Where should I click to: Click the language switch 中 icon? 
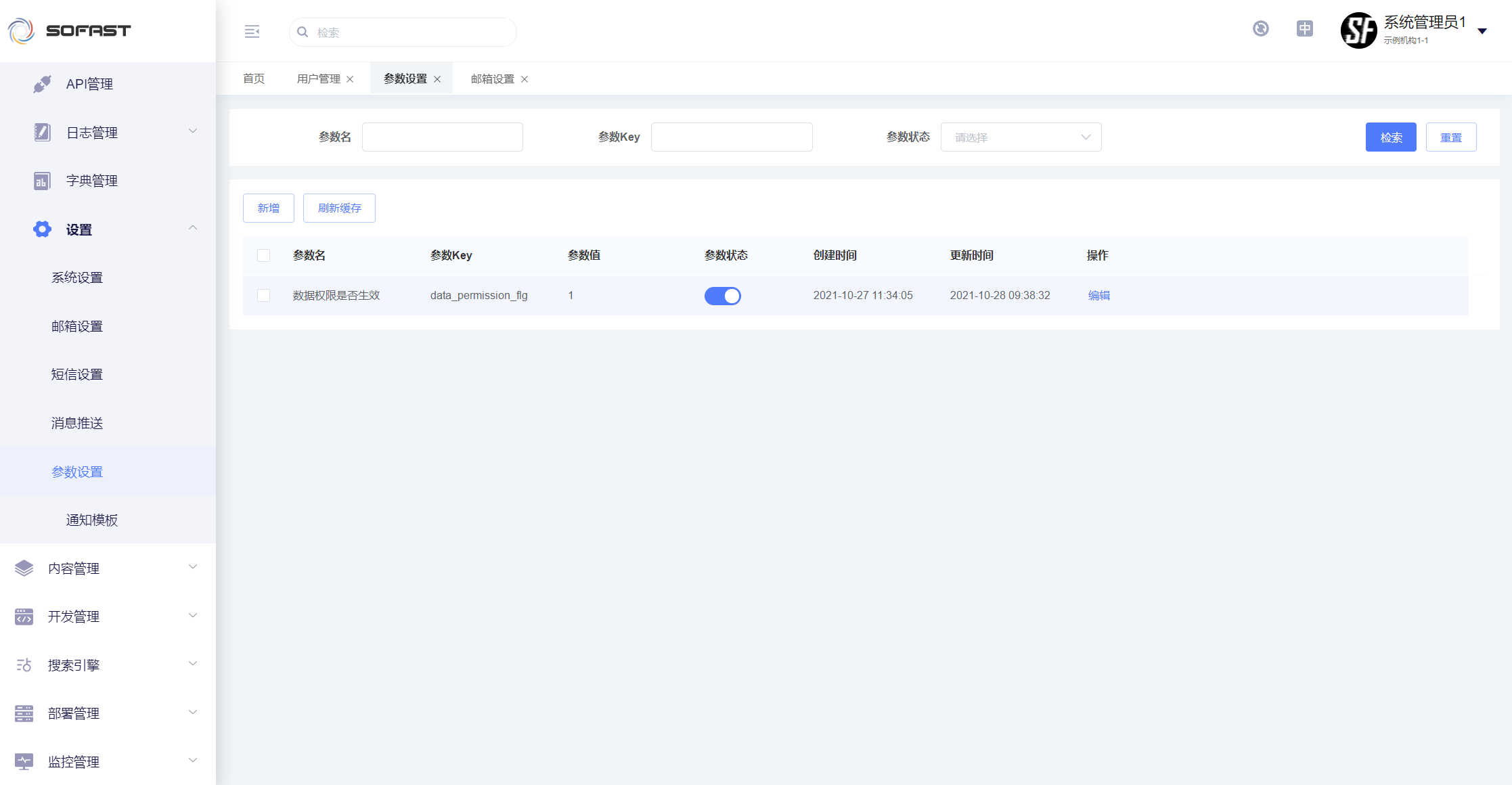(1304, 28)
